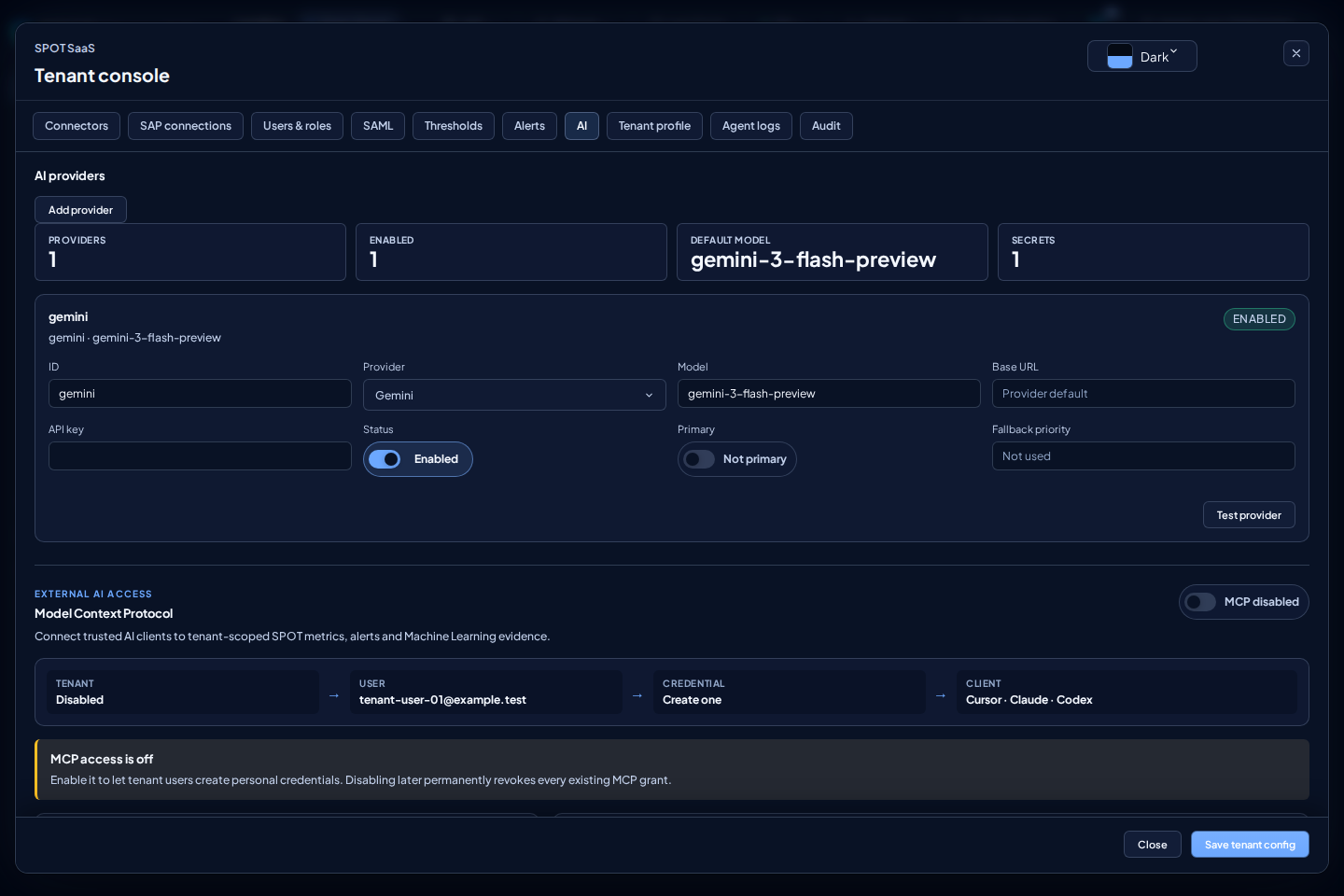Close the Tenant console with the X icon
The image size is (1344, 896).
(x=1295, y=53)
